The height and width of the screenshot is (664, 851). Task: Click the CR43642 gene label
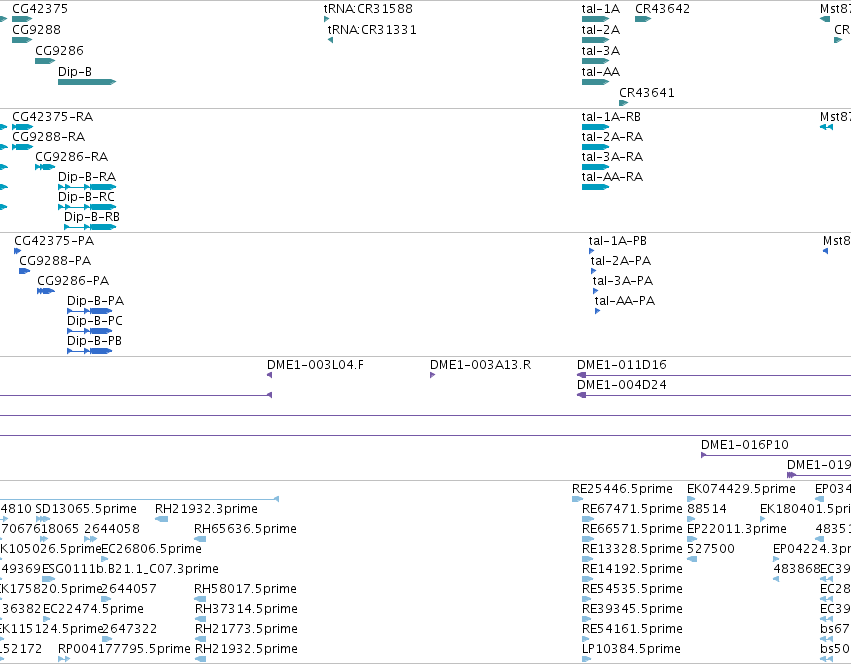pyautogui.click(x=662, y=9)
